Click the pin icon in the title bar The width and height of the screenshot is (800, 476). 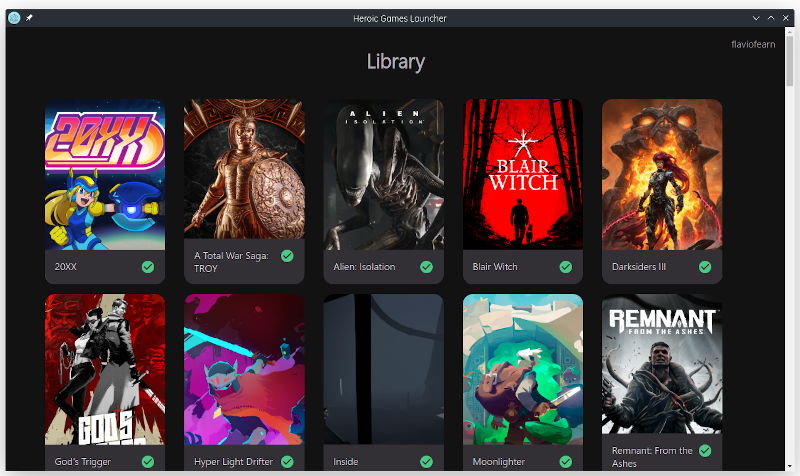(x=29, y=18)
